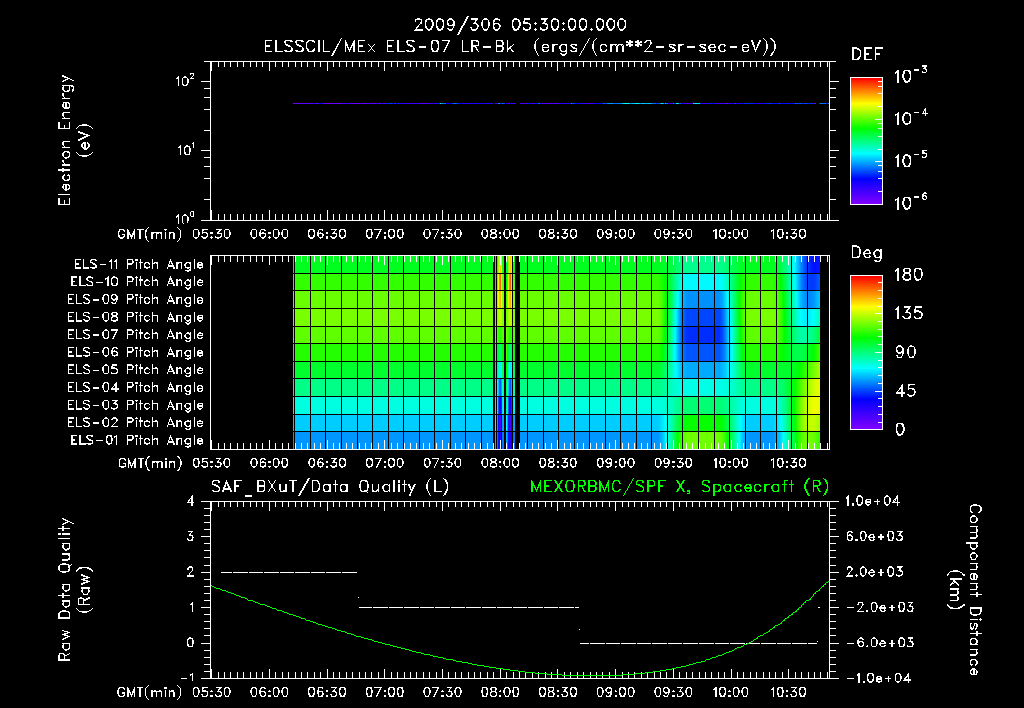The image size is (1024, 708).
Task: Select the Deg legend heading
Action: coord(866,253)
